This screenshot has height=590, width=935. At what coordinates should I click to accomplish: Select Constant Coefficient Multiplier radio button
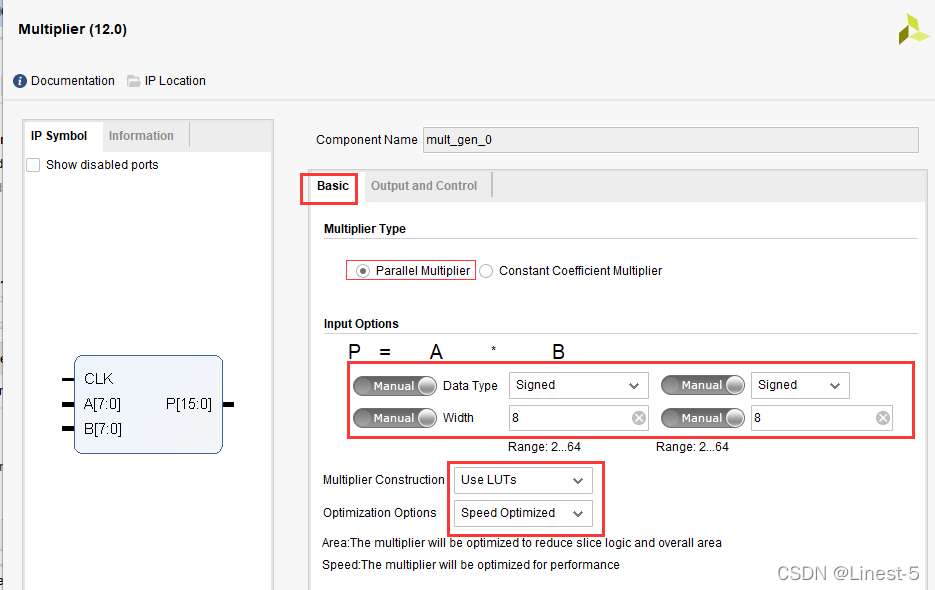pos(486,271)
